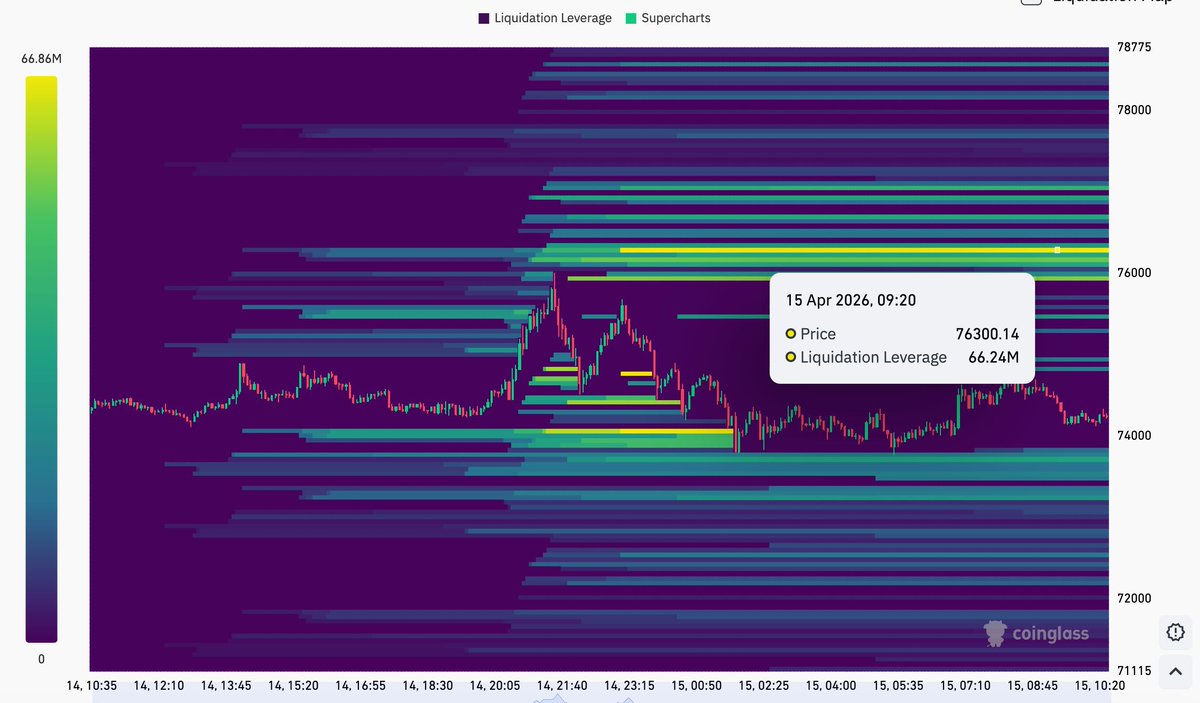Toggle the Liquidation Leverage legend series

(545, 18)
